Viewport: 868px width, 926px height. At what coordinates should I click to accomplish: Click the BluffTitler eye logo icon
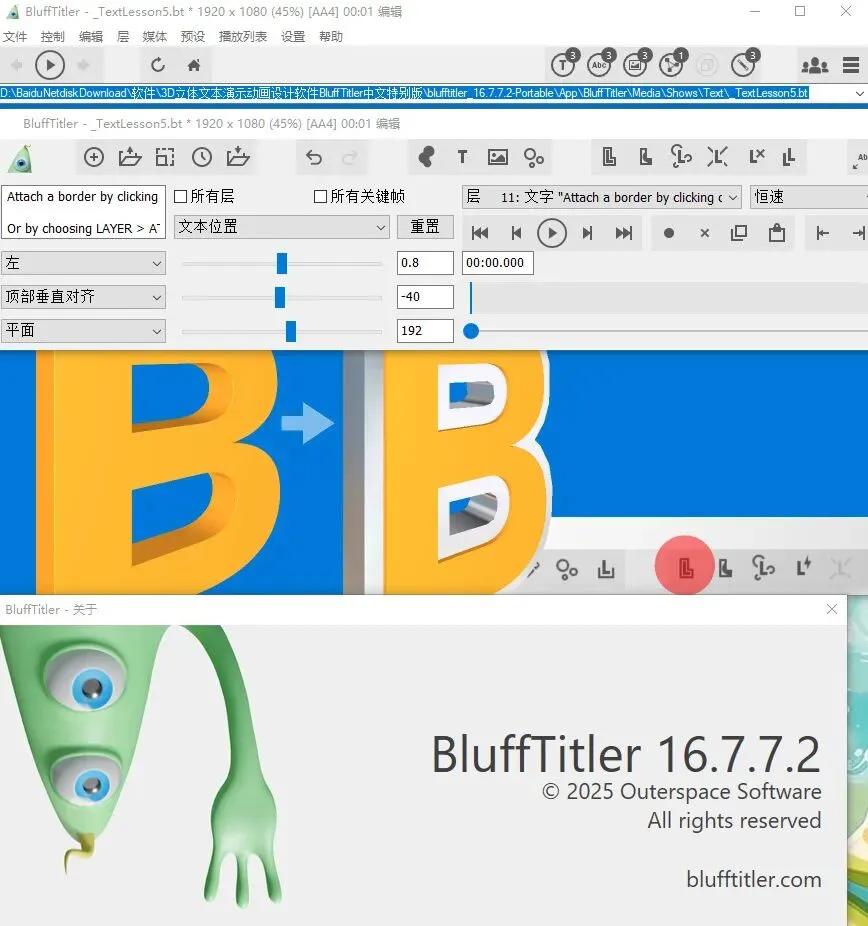tap(21, 158)
